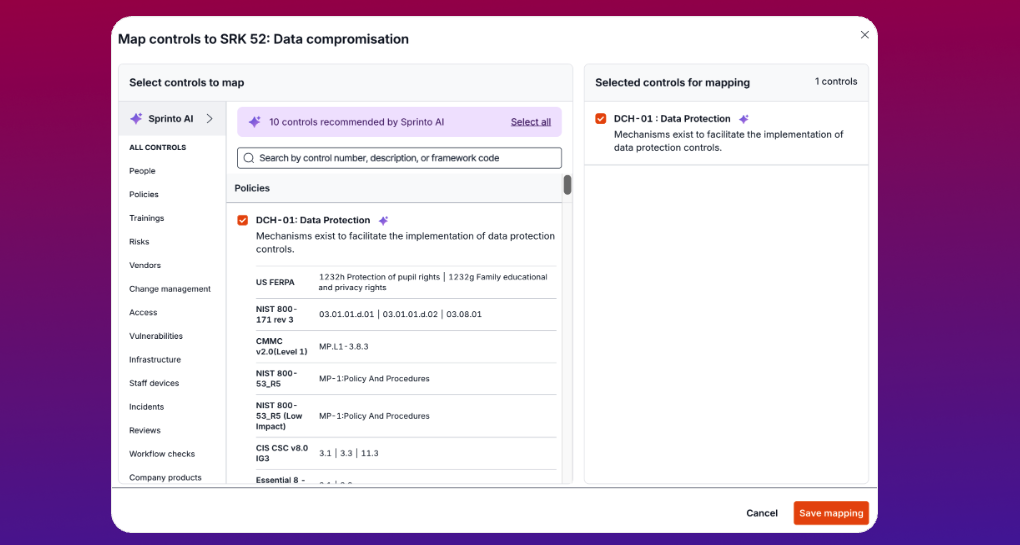Click the Select all link
Viewport: 1020px width, 545px height.
pyautogui.click(x=530, y=122)
